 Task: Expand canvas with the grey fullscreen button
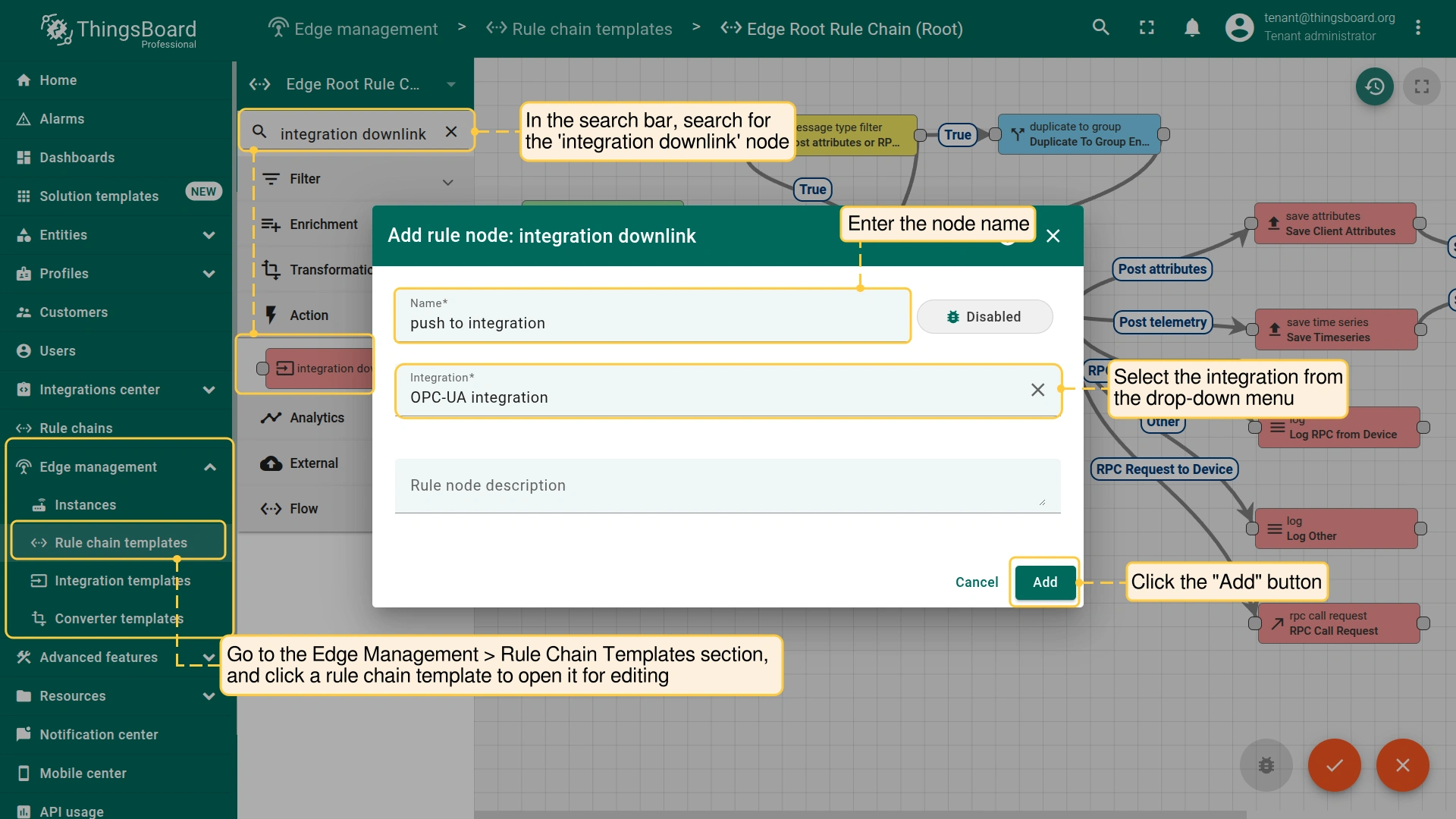(1421, 86)
